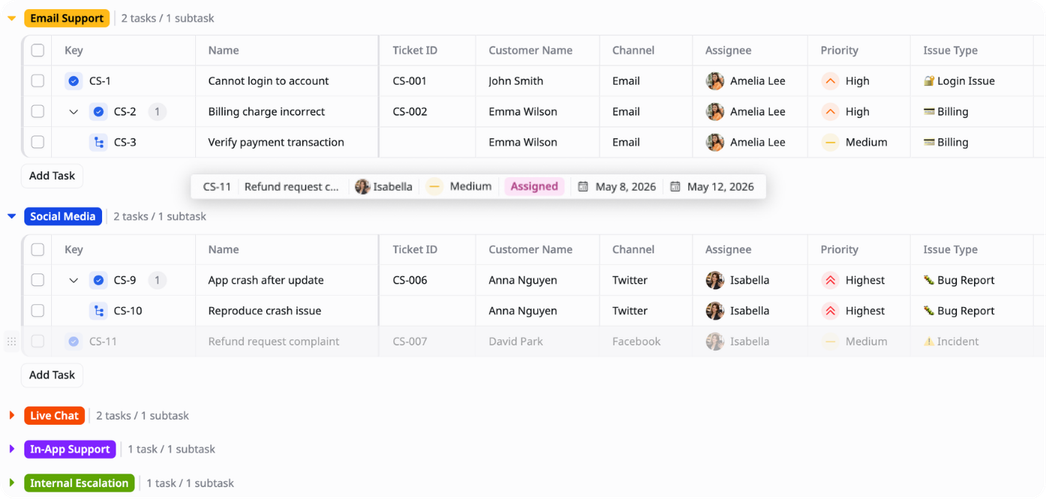The width and height of the screenshot is (1046, 500).
Task: Tick the checkbox for CS-2 row
Action: (38, 112)
